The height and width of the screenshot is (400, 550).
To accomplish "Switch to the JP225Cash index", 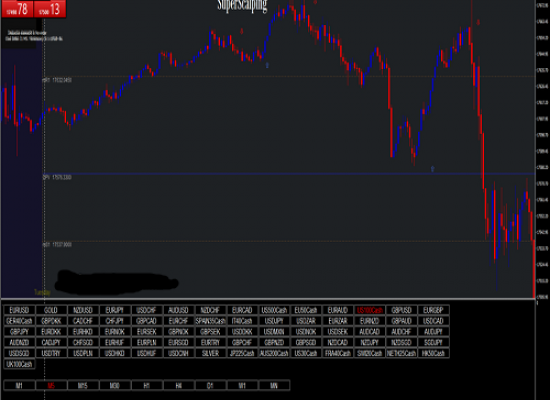I will [x=242, y=353].
